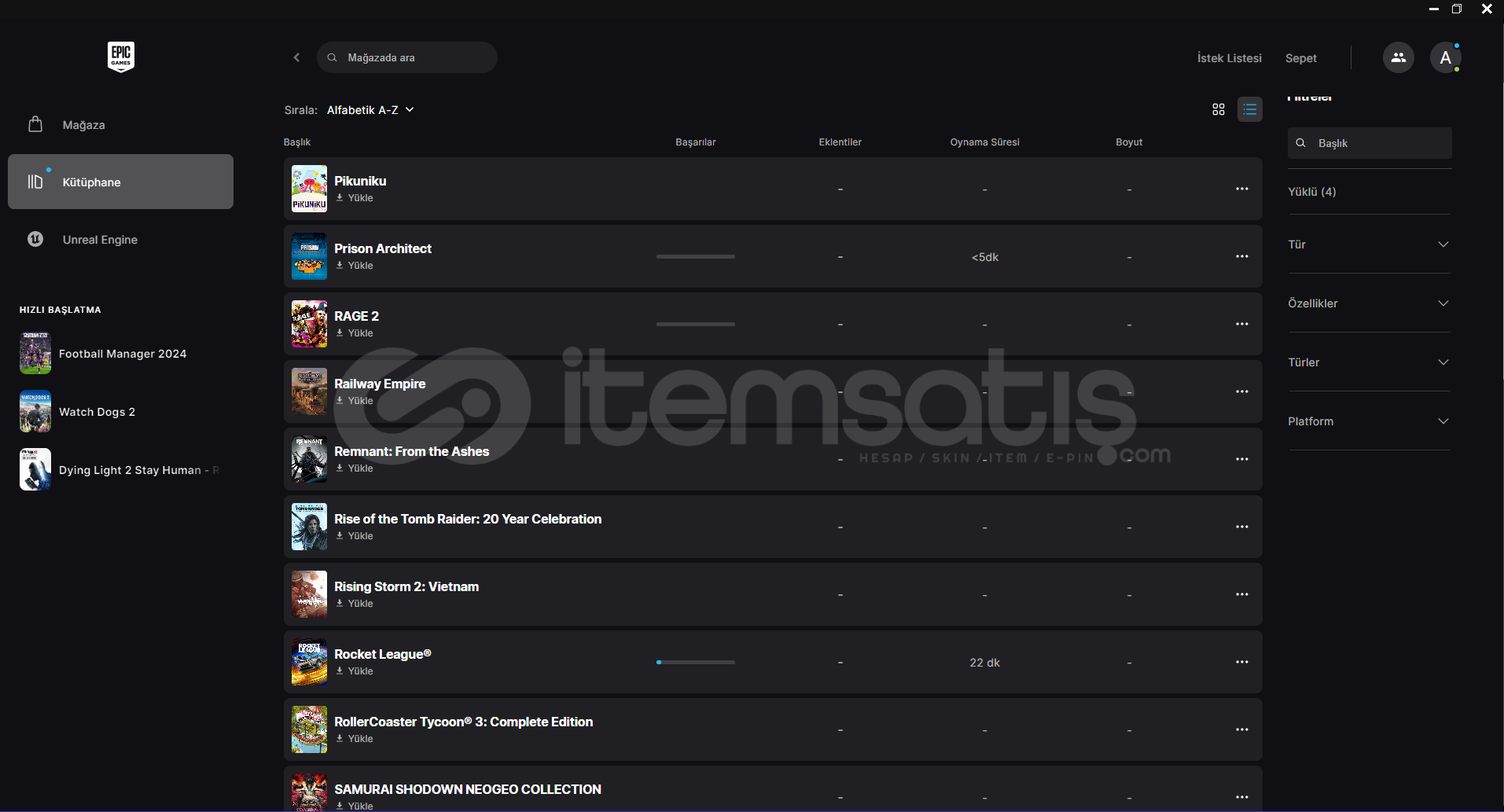Click the Prison Architect <5dk playtime

pos(985,257)
